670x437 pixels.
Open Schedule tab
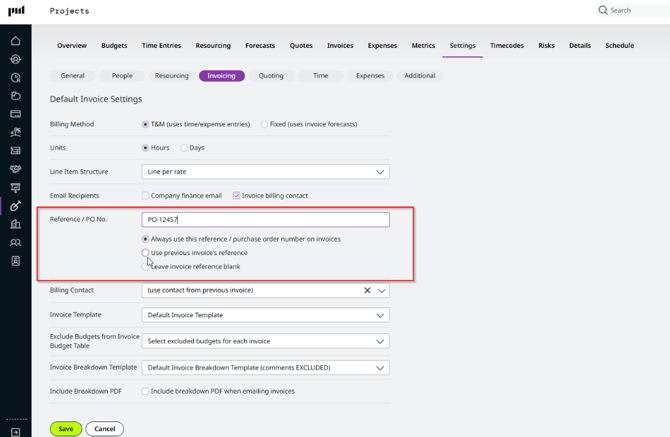click(620, 46)
